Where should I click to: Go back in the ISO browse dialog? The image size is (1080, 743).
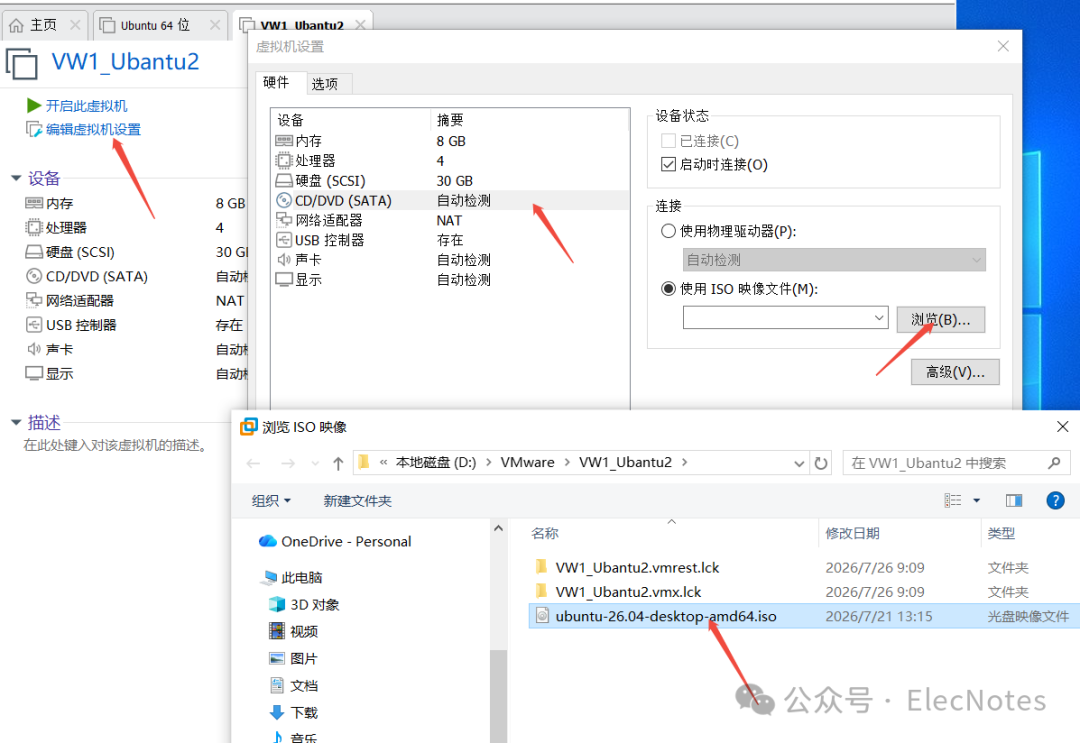pos(253,463)
